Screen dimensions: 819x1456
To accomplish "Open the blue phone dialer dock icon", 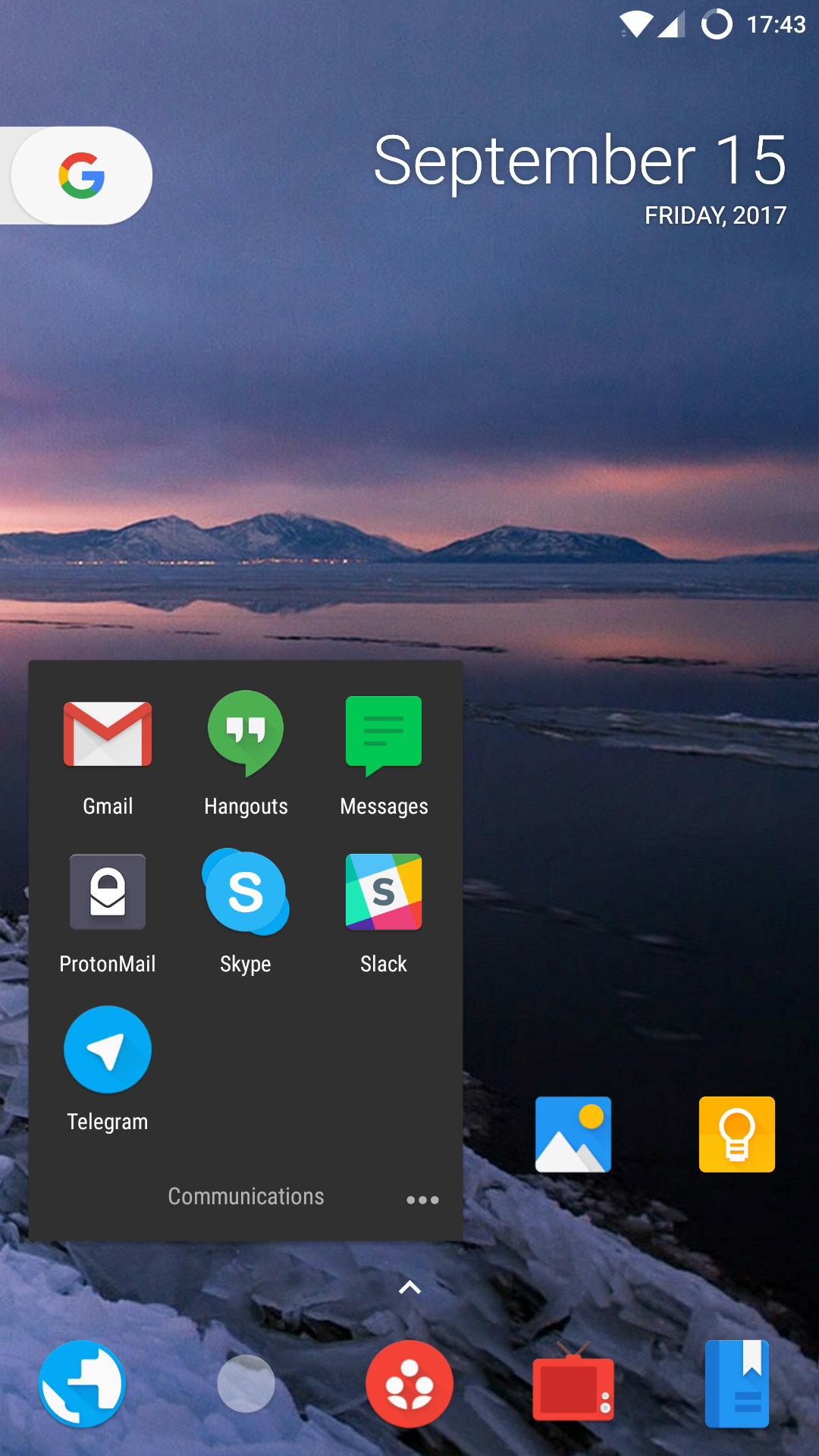I will coord(82,1384).
